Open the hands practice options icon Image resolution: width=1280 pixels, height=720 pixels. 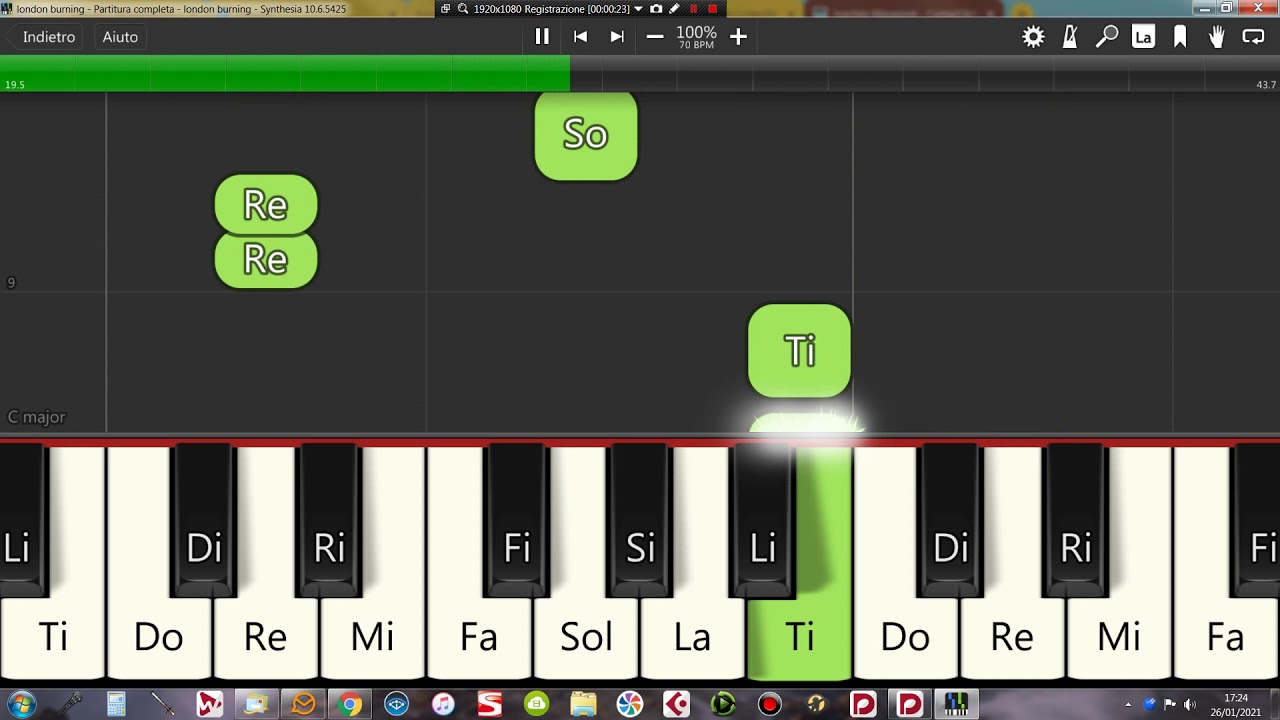click(x=1216, y=37)
